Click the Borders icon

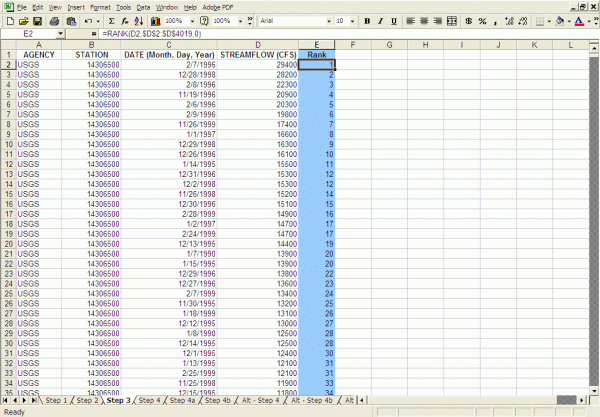540,21
